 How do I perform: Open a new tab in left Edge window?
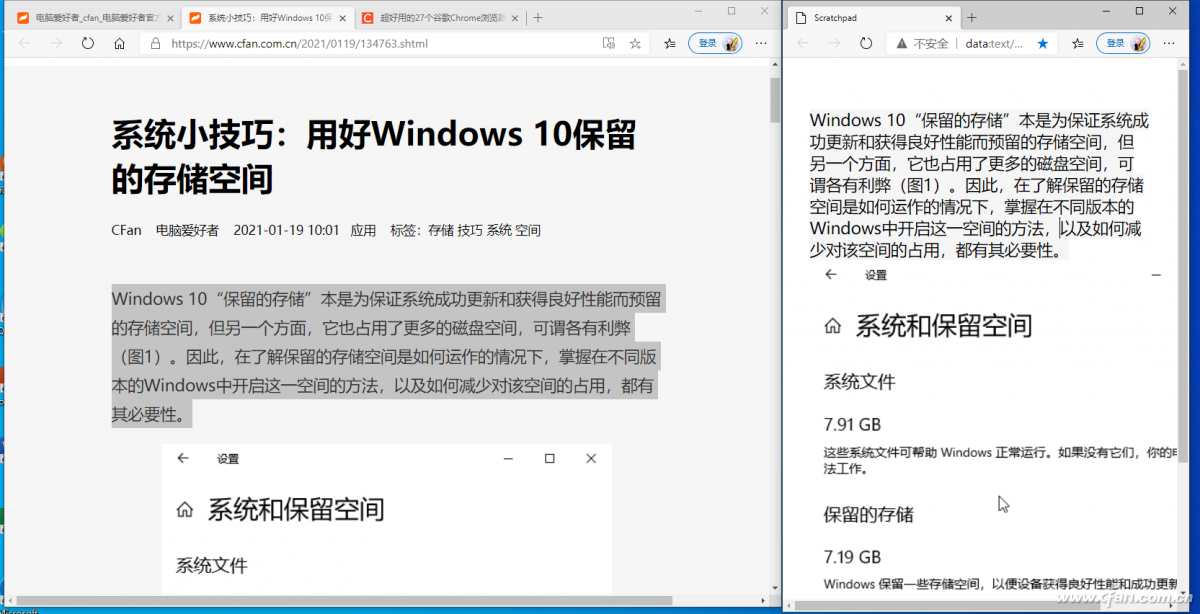pyautogui.click(x=538, y=18)
